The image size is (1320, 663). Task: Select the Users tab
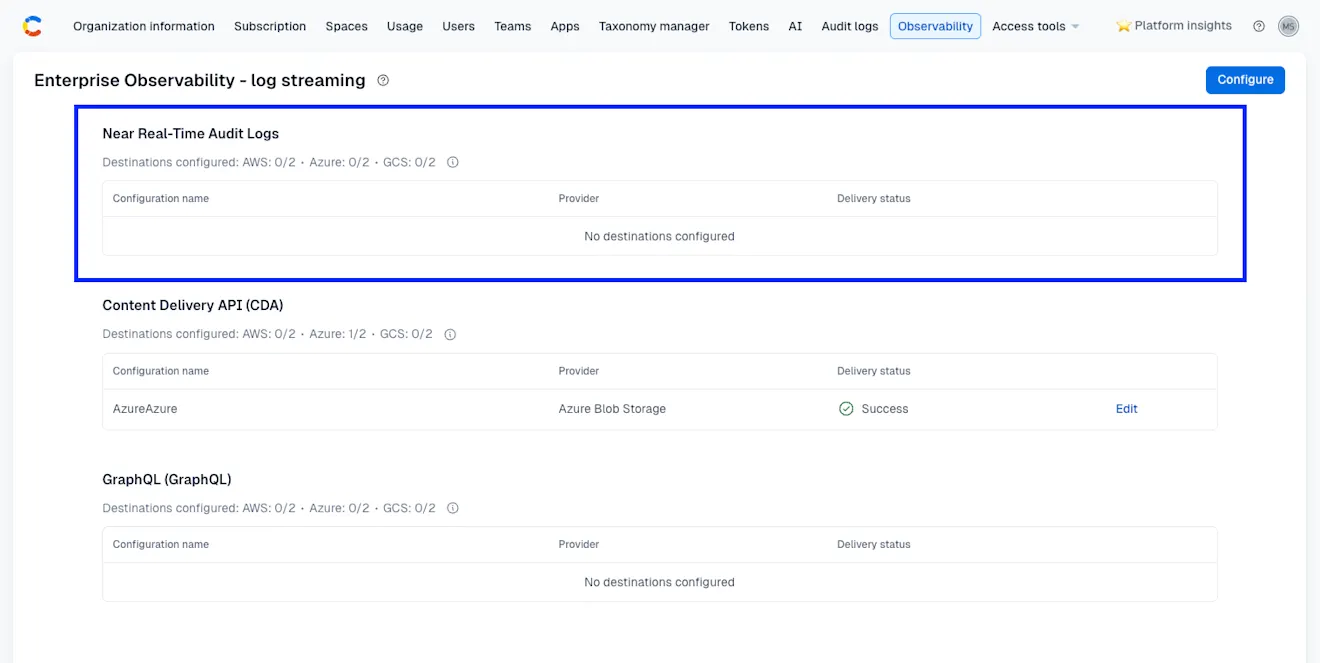[459, 26]
